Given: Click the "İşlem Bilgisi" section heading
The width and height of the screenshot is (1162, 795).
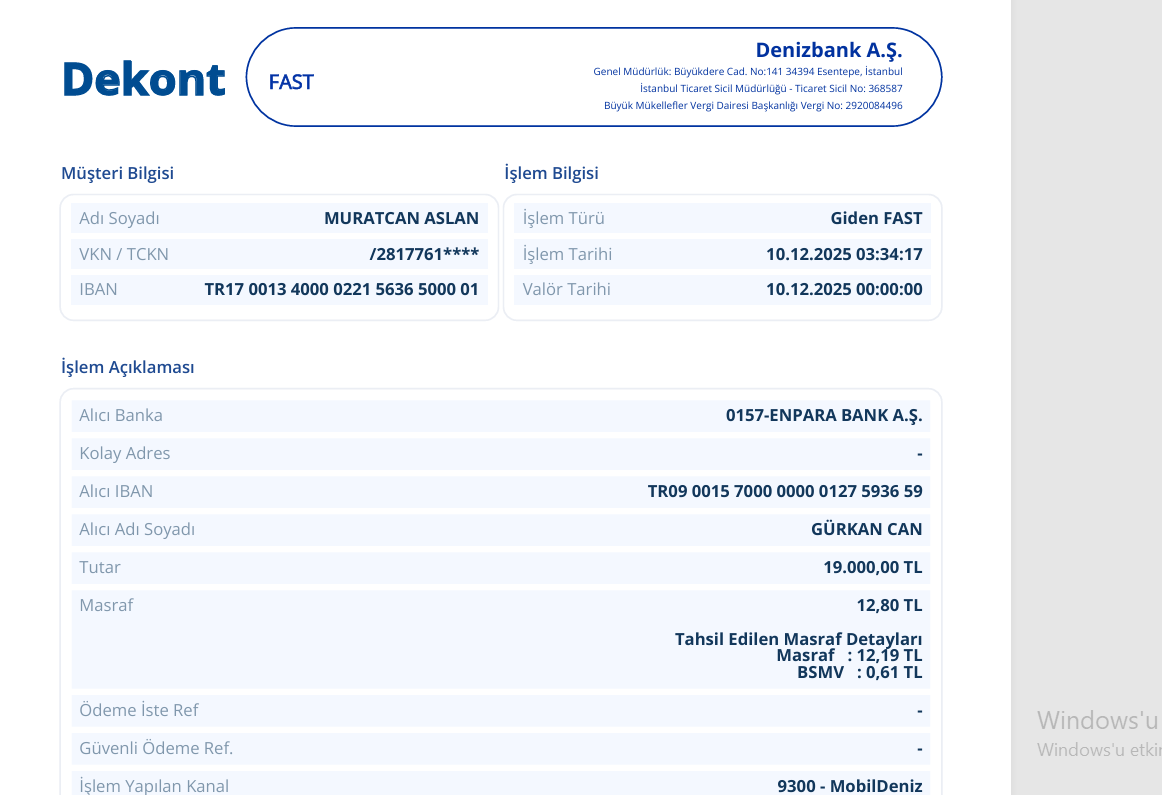Looking at the screenshot, I should point(551,173).
